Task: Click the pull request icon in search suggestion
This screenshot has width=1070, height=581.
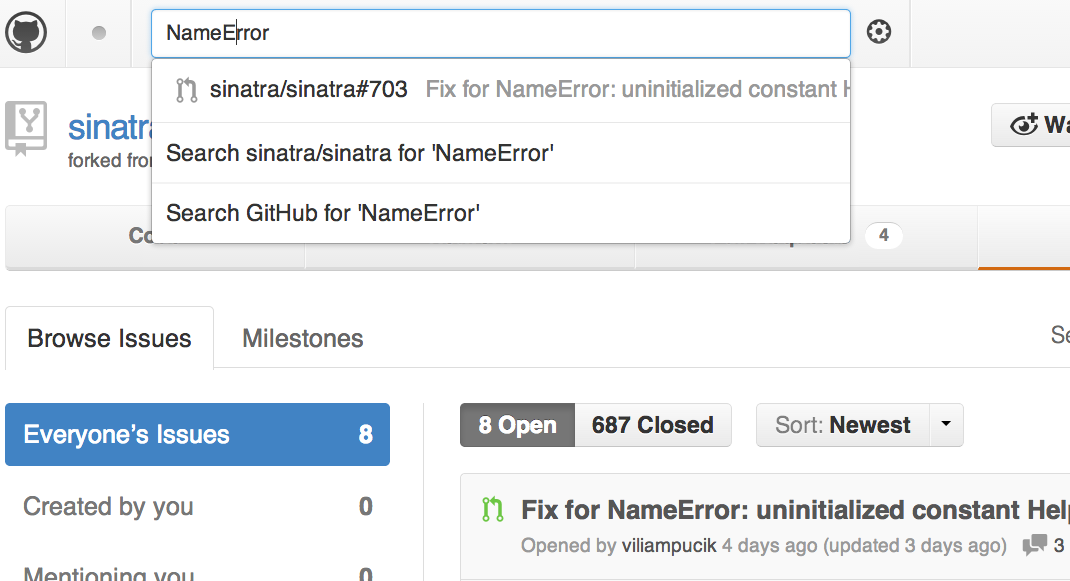Action: [x=186, y=90]
